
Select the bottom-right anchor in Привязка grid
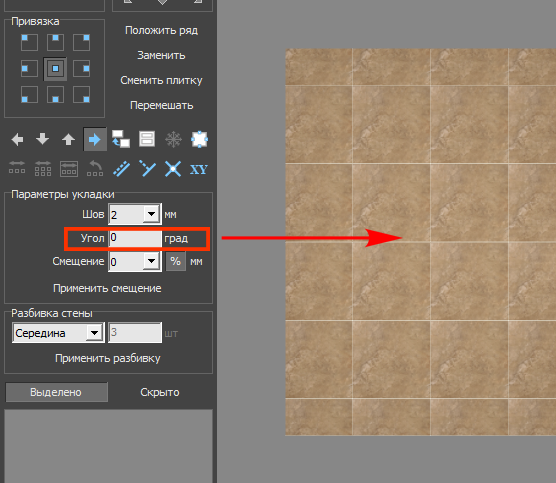81,95
